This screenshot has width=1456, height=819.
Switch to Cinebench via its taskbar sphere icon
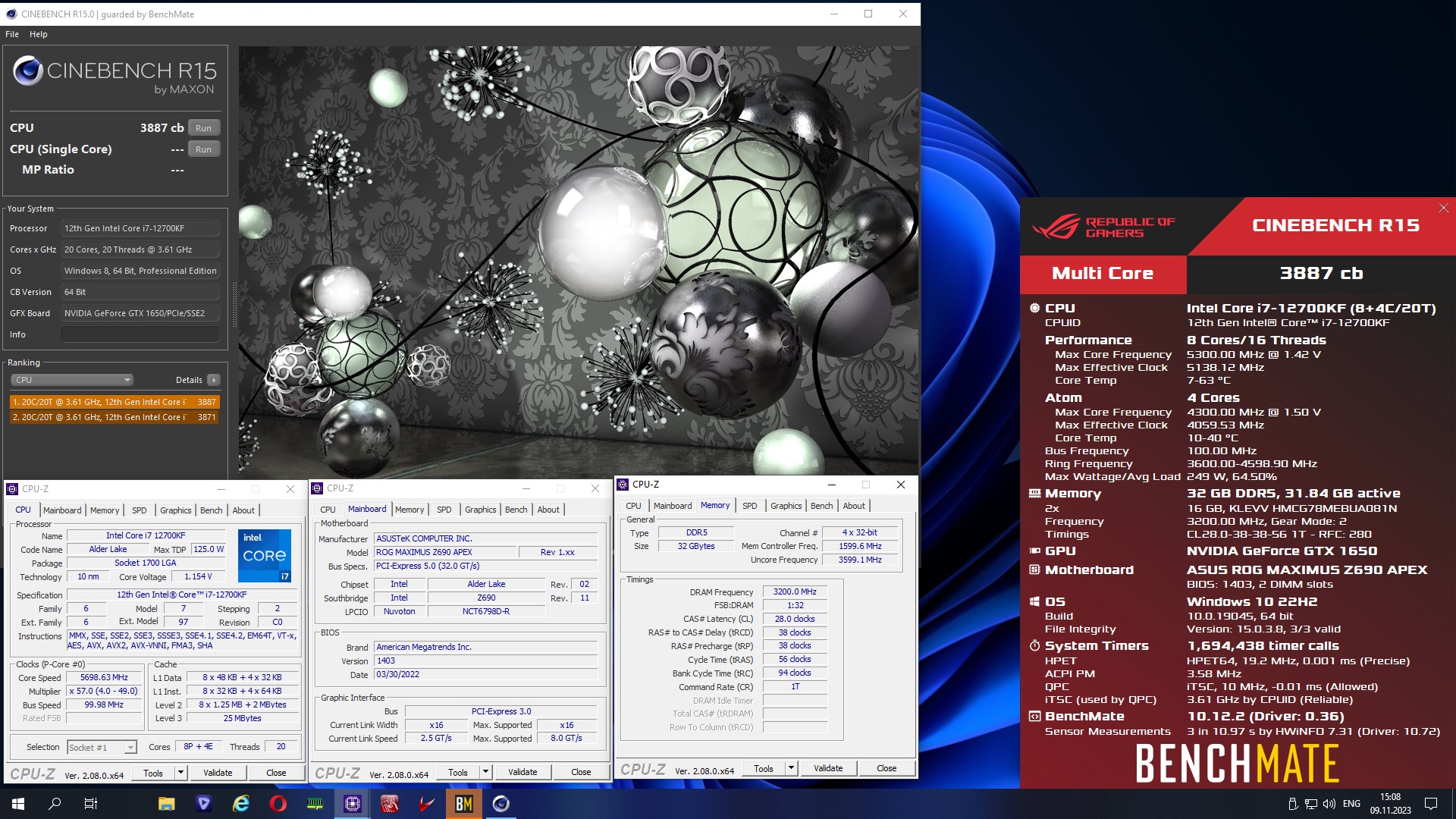click(500, 804)
